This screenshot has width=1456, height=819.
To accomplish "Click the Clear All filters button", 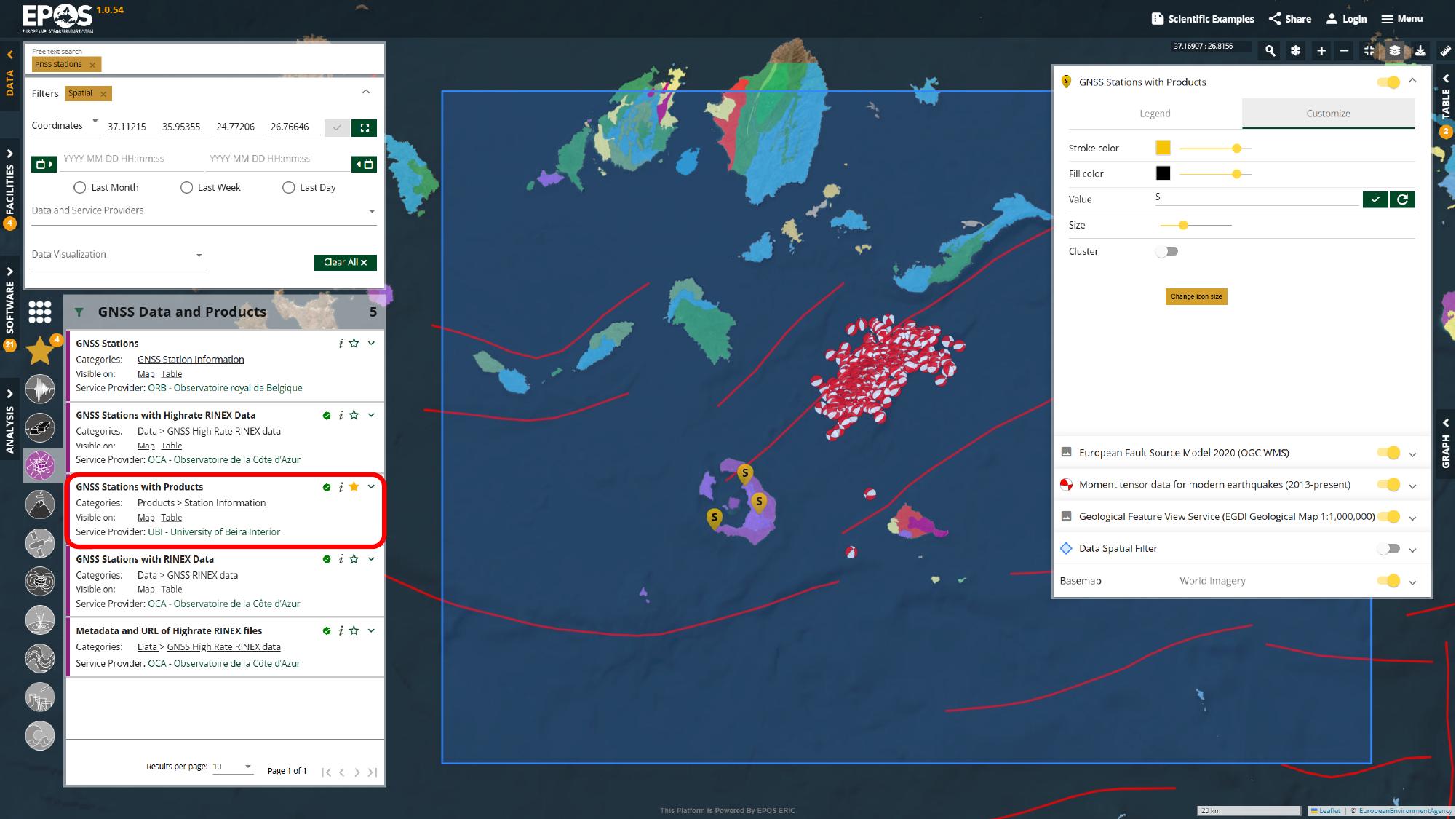I will point(345,263).
